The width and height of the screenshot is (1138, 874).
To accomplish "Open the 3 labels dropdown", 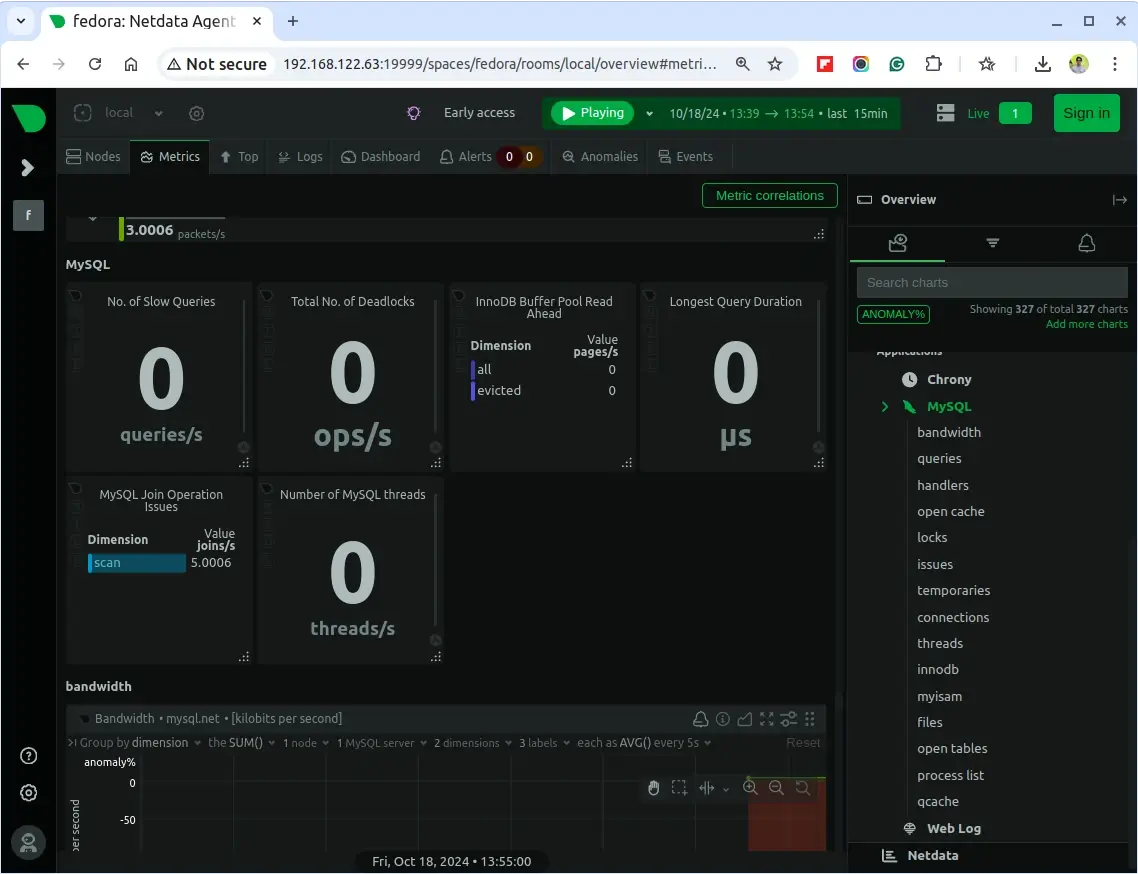I will [544, 743].
